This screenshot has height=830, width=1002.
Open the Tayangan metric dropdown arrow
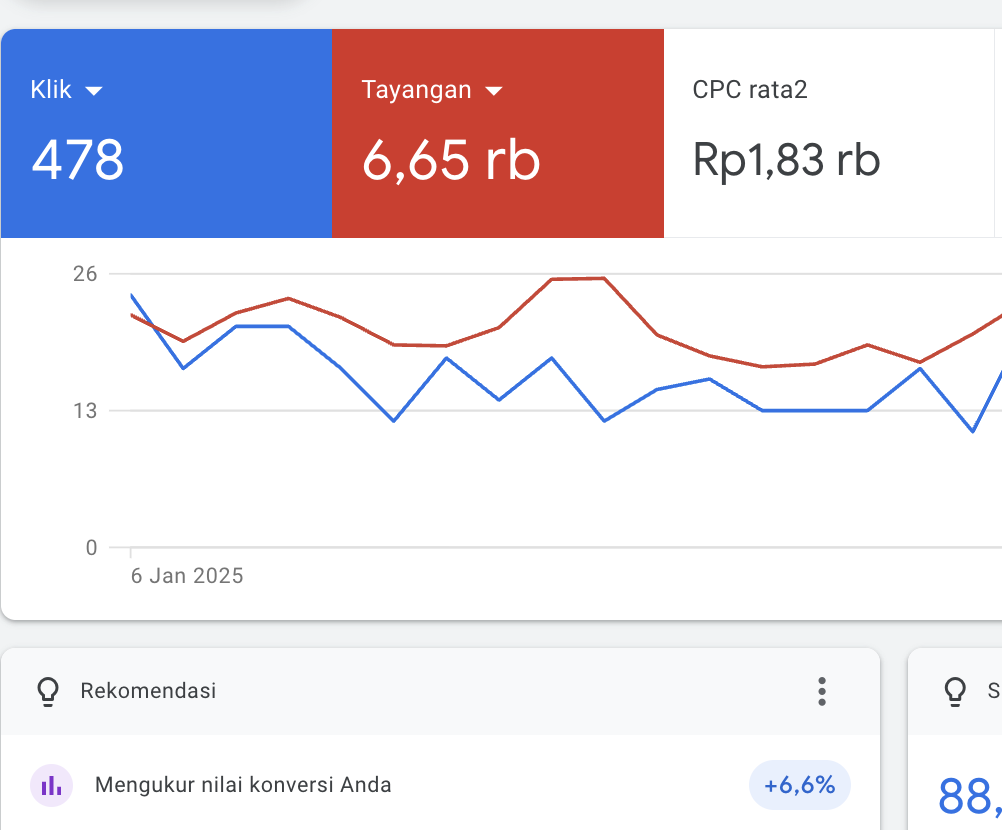(493, 91)
